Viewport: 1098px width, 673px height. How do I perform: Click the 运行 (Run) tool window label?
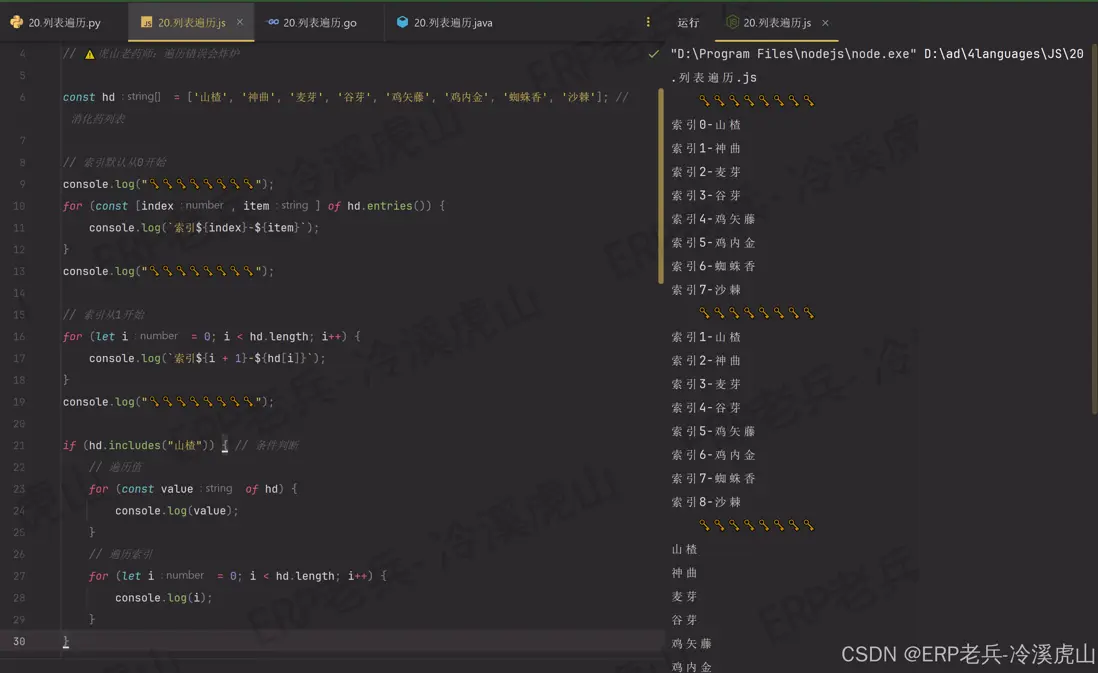click(689, 21)
